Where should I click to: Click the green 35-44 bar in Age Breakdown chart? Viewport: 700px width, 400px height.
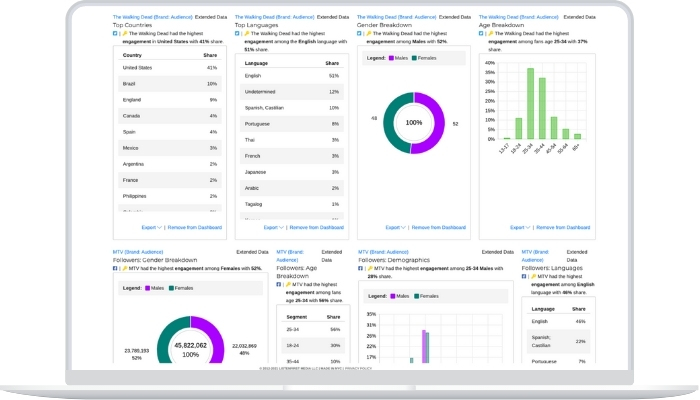coord(542,108)
